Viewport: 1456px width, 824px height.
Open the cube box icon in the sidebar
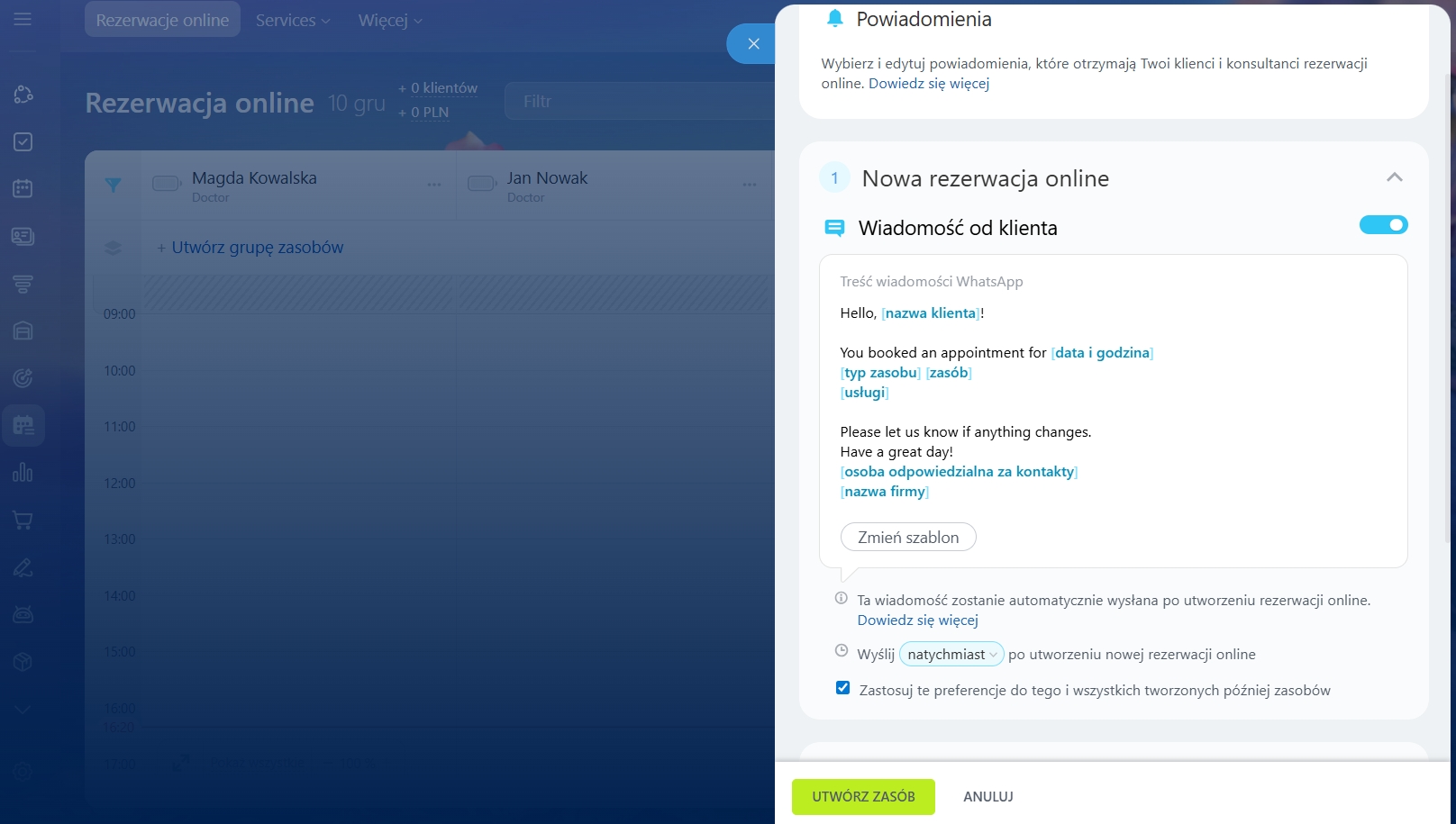click(x=23, y=662)
